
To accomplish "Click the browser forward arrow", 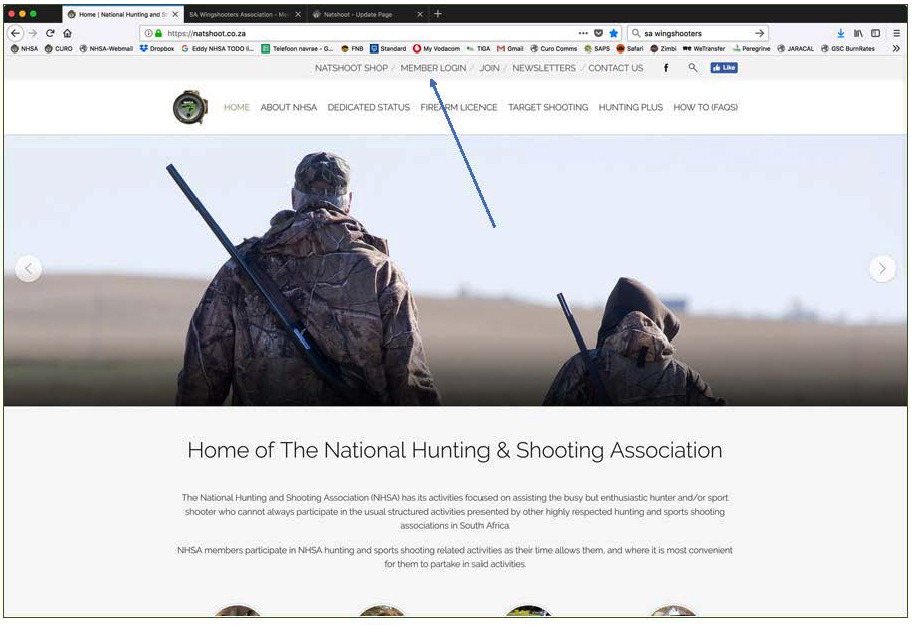I will point(33,33).
